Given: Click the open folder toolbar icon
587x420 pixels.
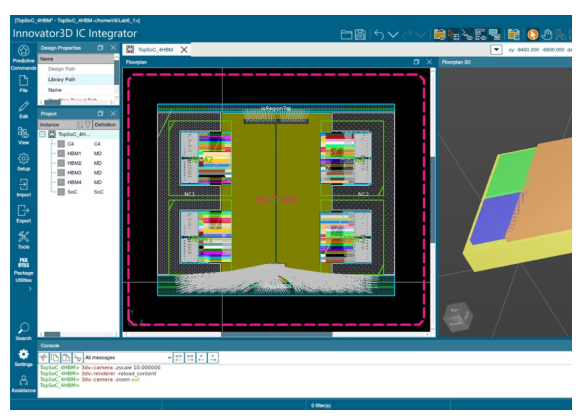Looking at the screenshot, I should 346,35.
